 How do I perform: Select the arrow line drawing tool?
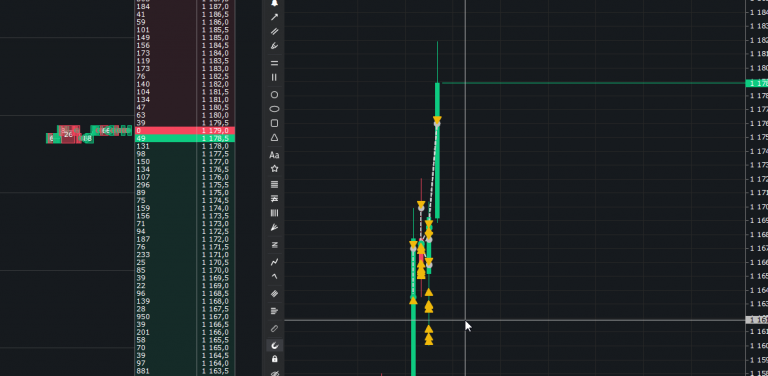click(274, 18)
